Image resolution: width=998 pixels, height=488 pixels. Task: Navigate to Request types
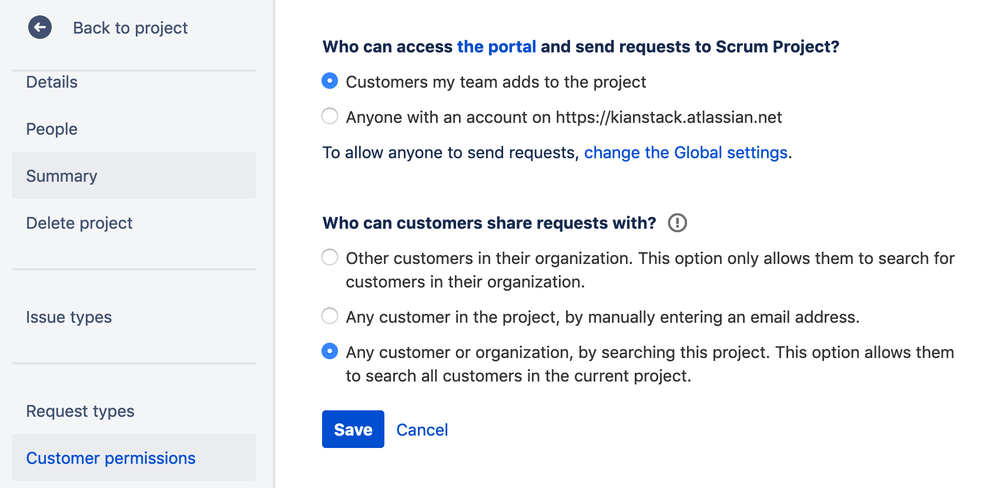tap(80, 411)
